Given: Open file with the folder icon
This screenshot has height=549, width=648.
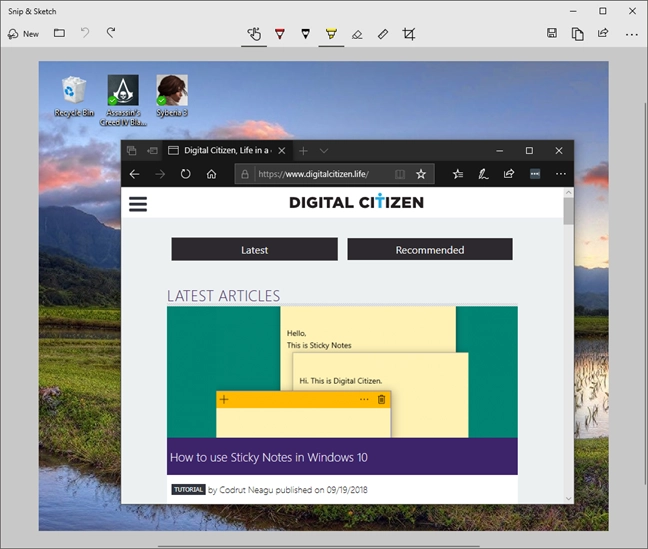Looking at the screenshot, I should [60, 33].
